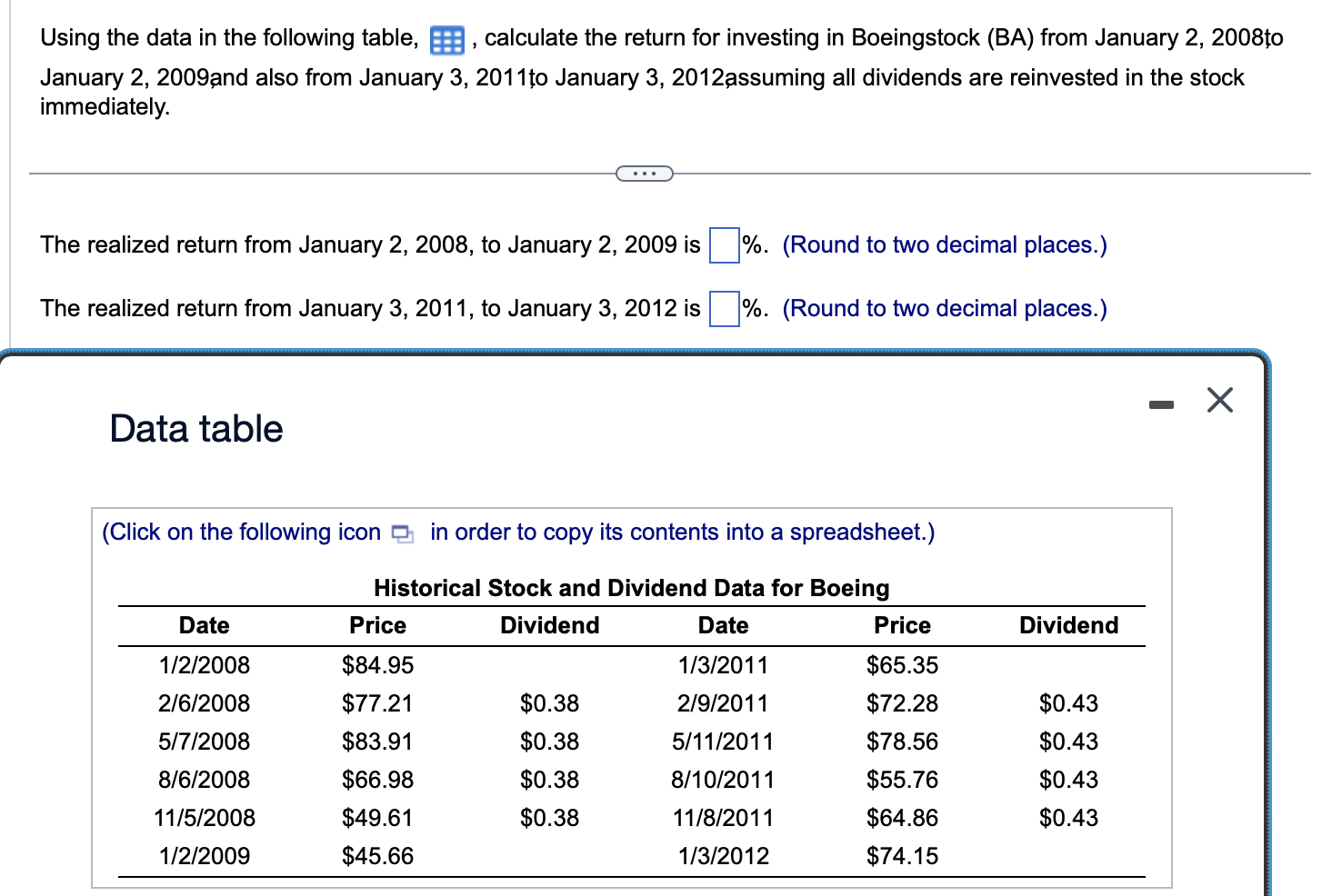Screen dimensions: 1322x896
Task: Select the $74.15 price cell for 1/3/2012
Action: pos(902,855)
